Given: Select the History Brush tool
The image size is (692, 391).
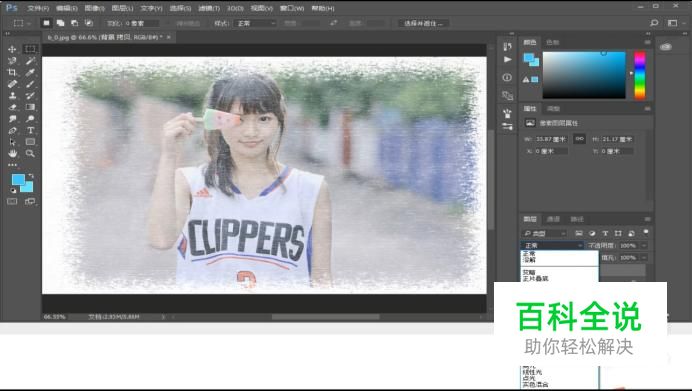Looking at the screenshot, I should pyautogui.click(x=30, y=95).
